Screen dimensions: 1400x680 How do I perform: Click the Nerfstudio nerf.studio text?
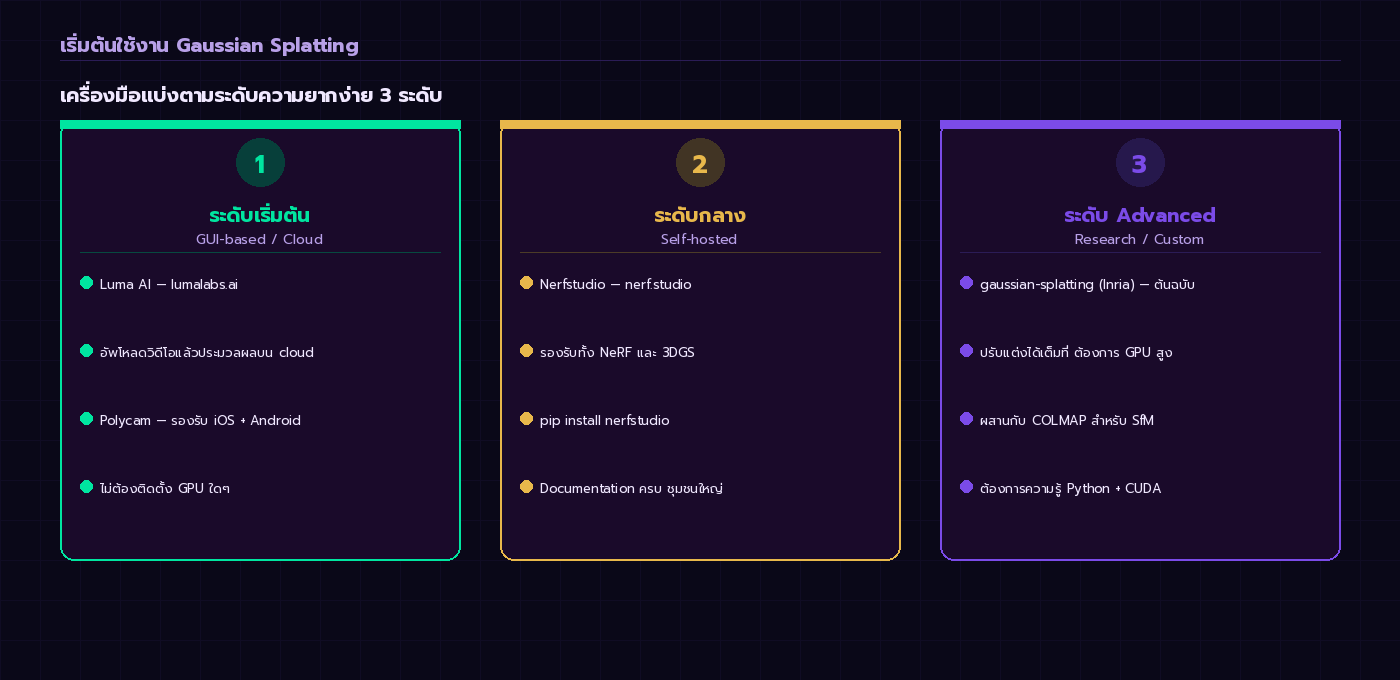click(615, 285)
